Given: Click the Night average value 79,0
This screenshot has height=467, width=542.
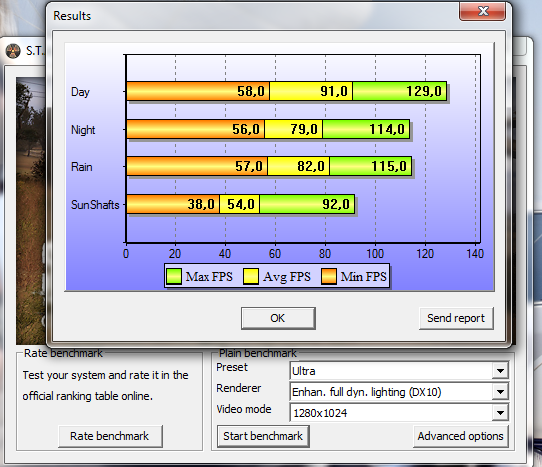Looking at the screenshot, I should tap(304, 129).
